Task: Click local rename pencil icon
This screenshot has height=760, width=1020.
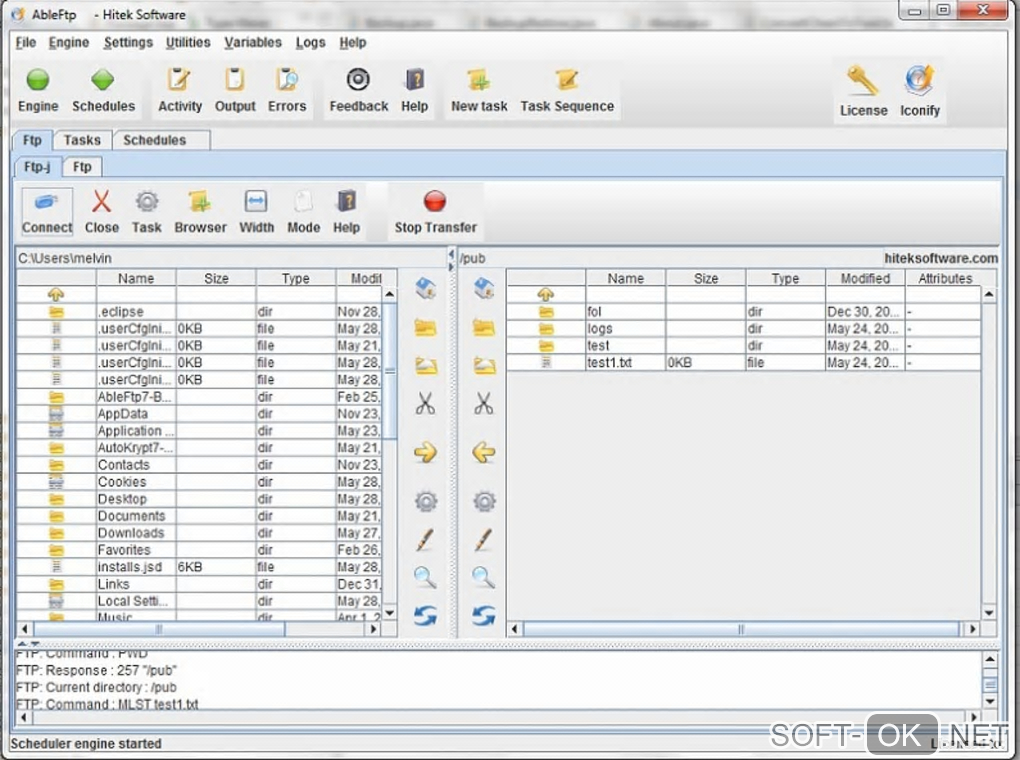Action: point(425,539)
